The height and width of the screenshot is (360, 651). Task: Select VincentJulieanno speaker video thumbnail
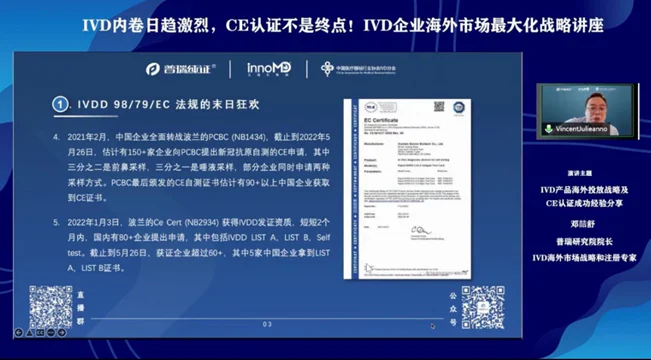tap(587, 111)
